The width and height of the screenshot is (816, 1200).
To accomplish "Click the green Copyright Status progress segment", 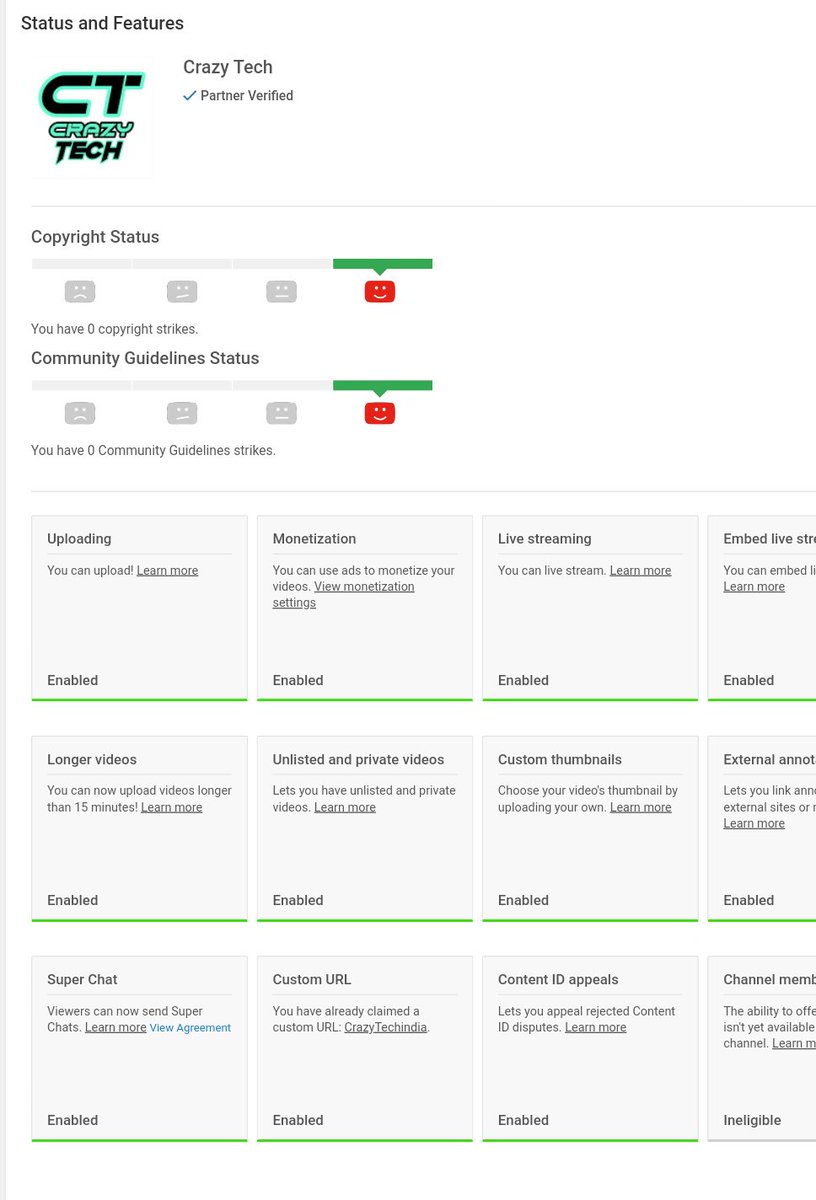I will [383, 264].
